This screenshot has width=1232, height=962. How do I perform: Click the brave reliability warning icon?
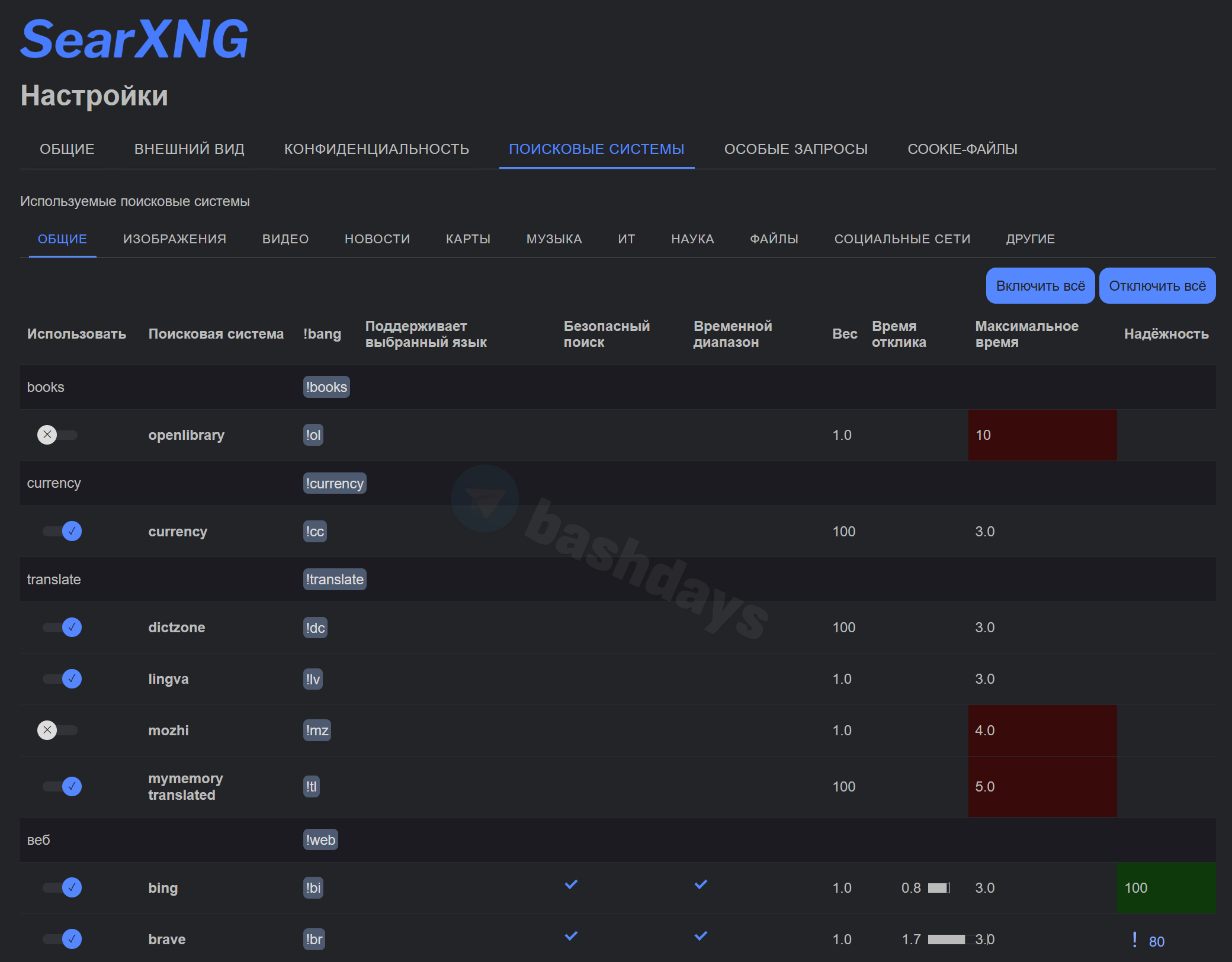coord(1134,940)
